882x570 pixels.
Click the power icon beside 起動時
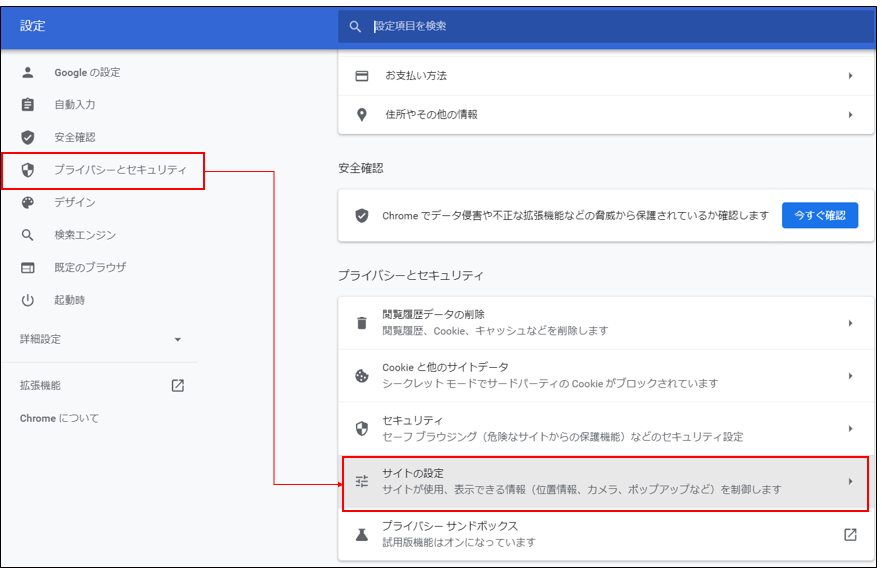coord(28,300)
